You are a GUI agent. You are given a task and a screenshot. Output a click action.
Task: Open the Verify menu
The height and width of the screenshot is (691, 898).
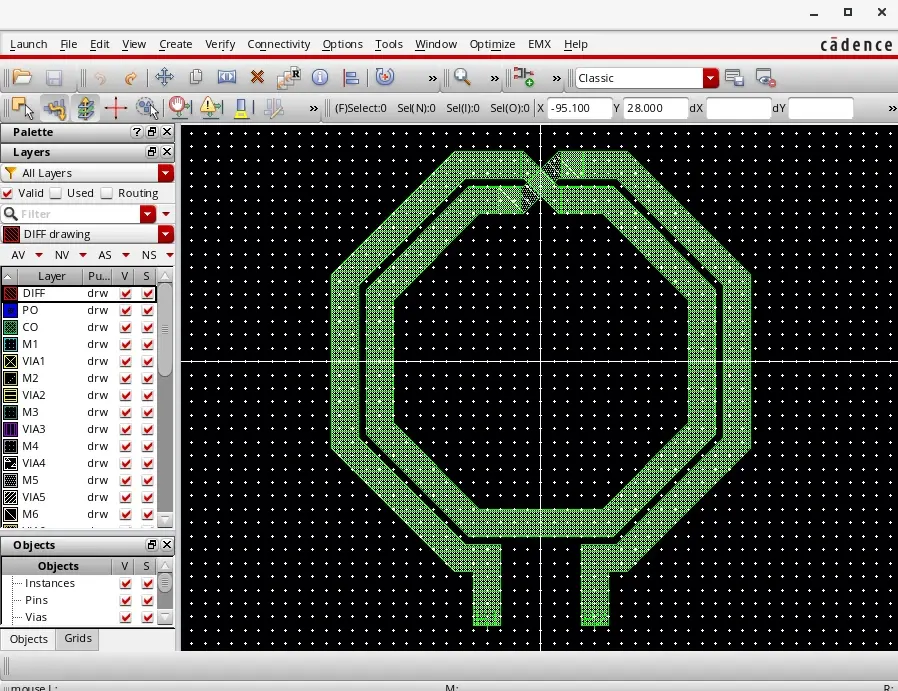220,44
